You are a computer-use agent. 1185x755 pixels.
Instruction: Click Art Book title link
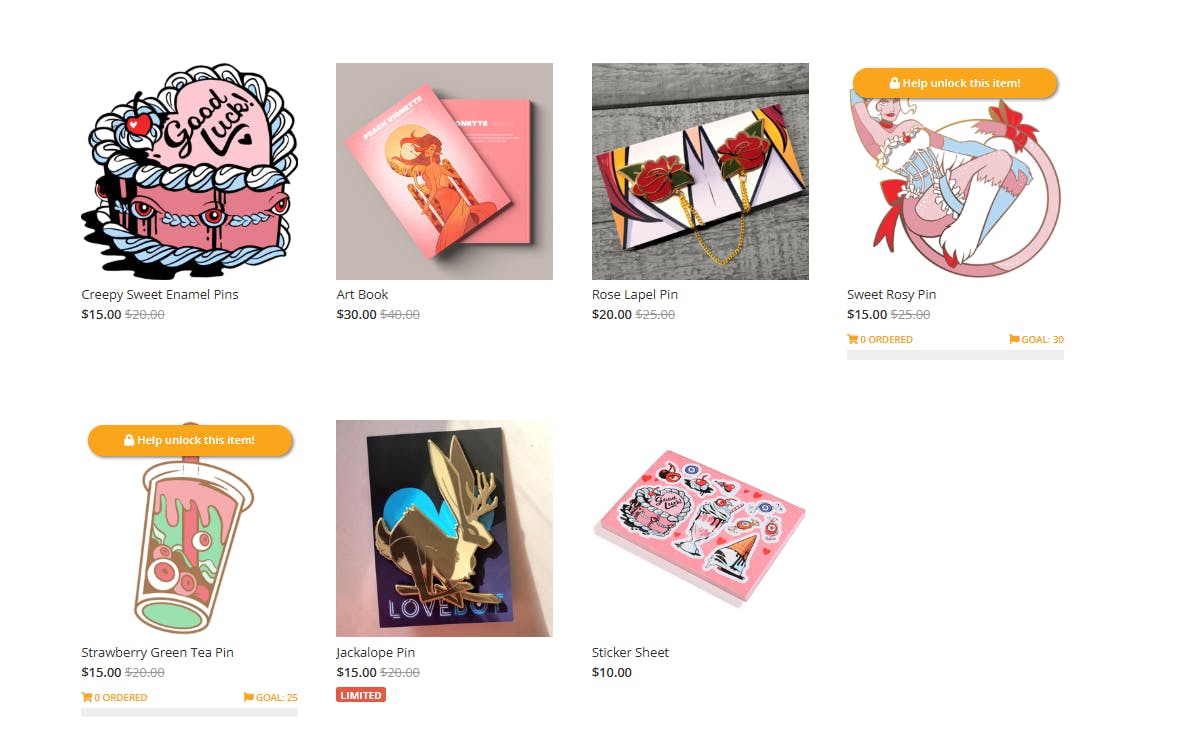[362, 295]
